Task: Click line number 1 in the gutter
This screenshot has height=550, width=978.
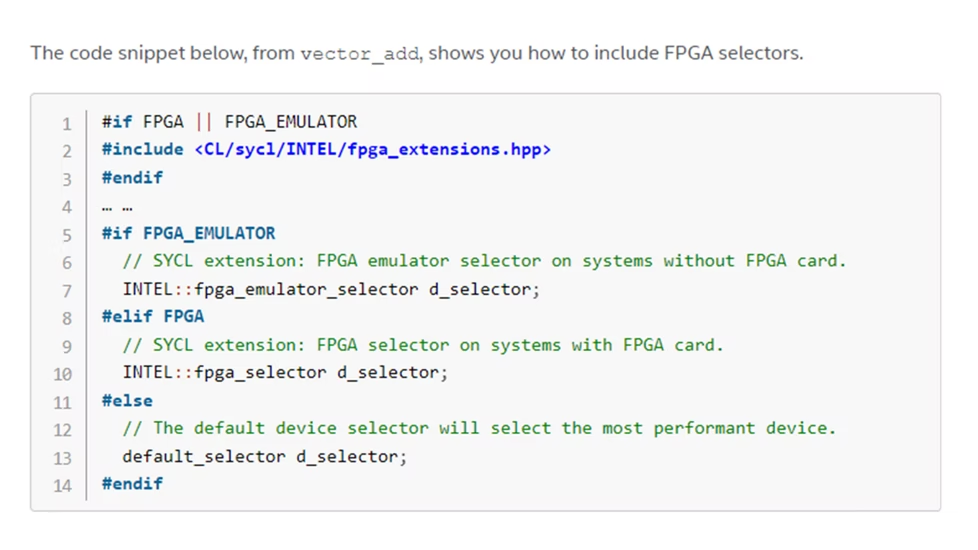Action: (67, 124)
